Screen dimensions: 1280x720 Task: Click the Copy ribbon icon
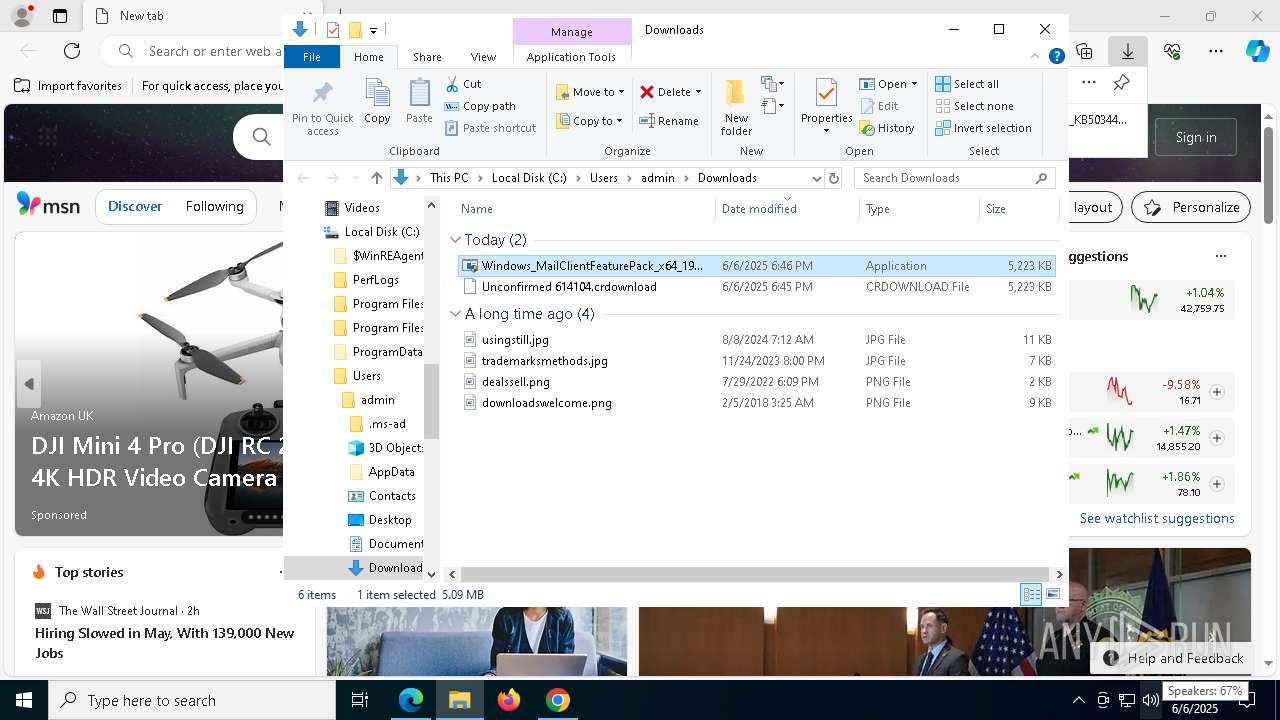(377, 102)
